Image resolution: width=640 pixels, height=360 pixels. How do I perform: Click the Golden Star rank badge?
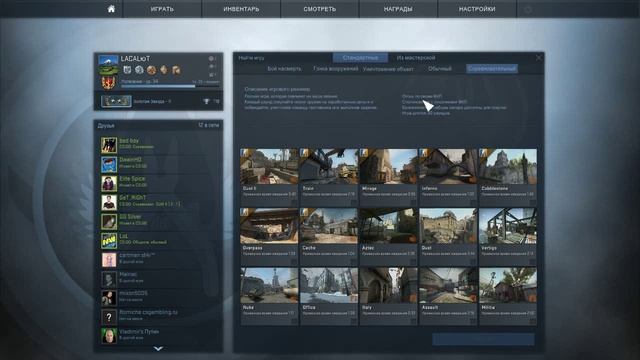coord(116,101)
